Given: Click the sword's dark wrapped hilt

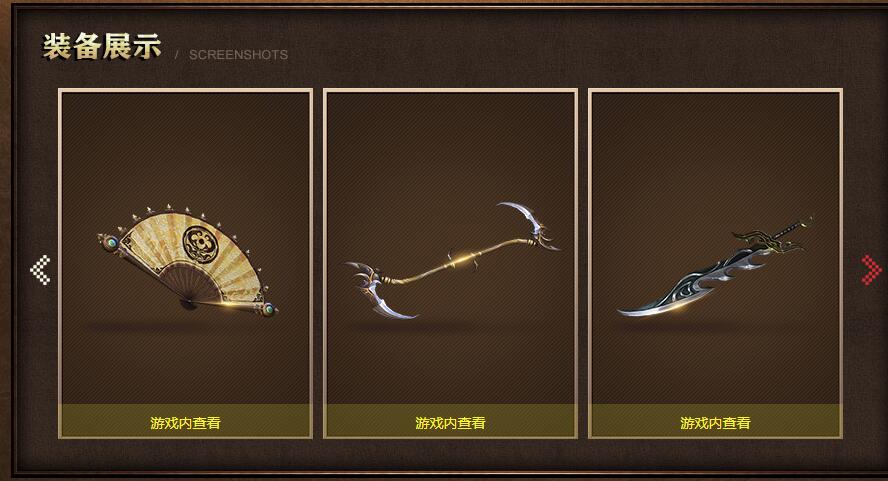Looking at the screenshot, I should click(x=794, y=228).
